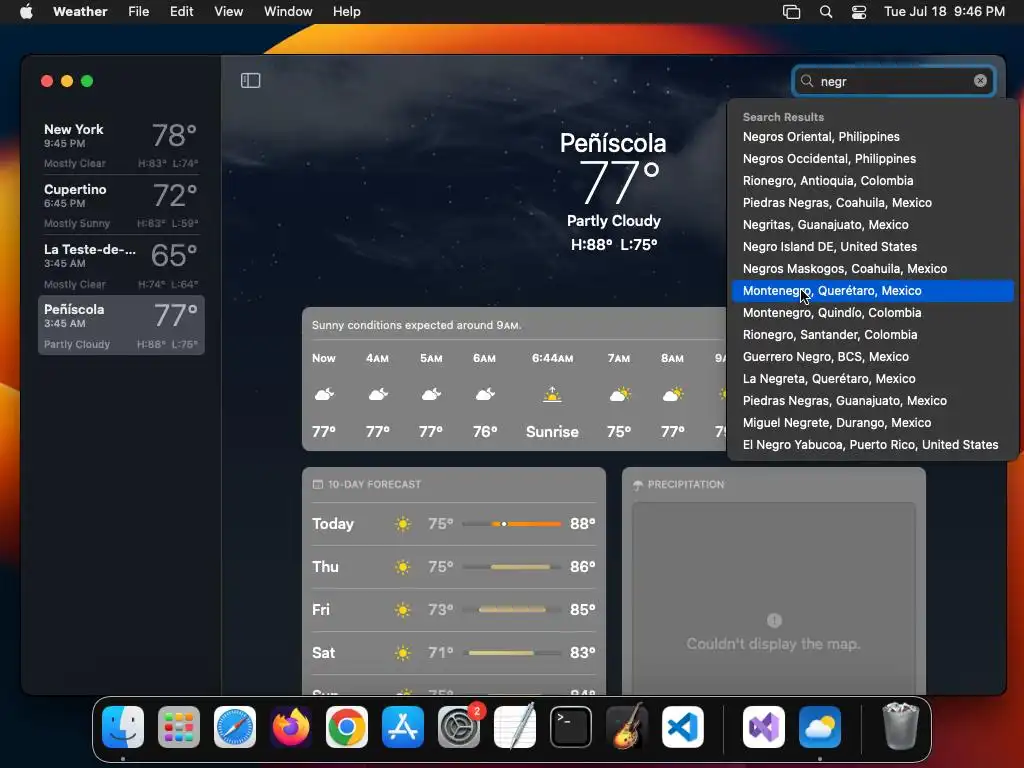The width and height of the screenshot is (1024, 768).
Task: Click the Thu forecast row
Action: [x=454, y=567]
